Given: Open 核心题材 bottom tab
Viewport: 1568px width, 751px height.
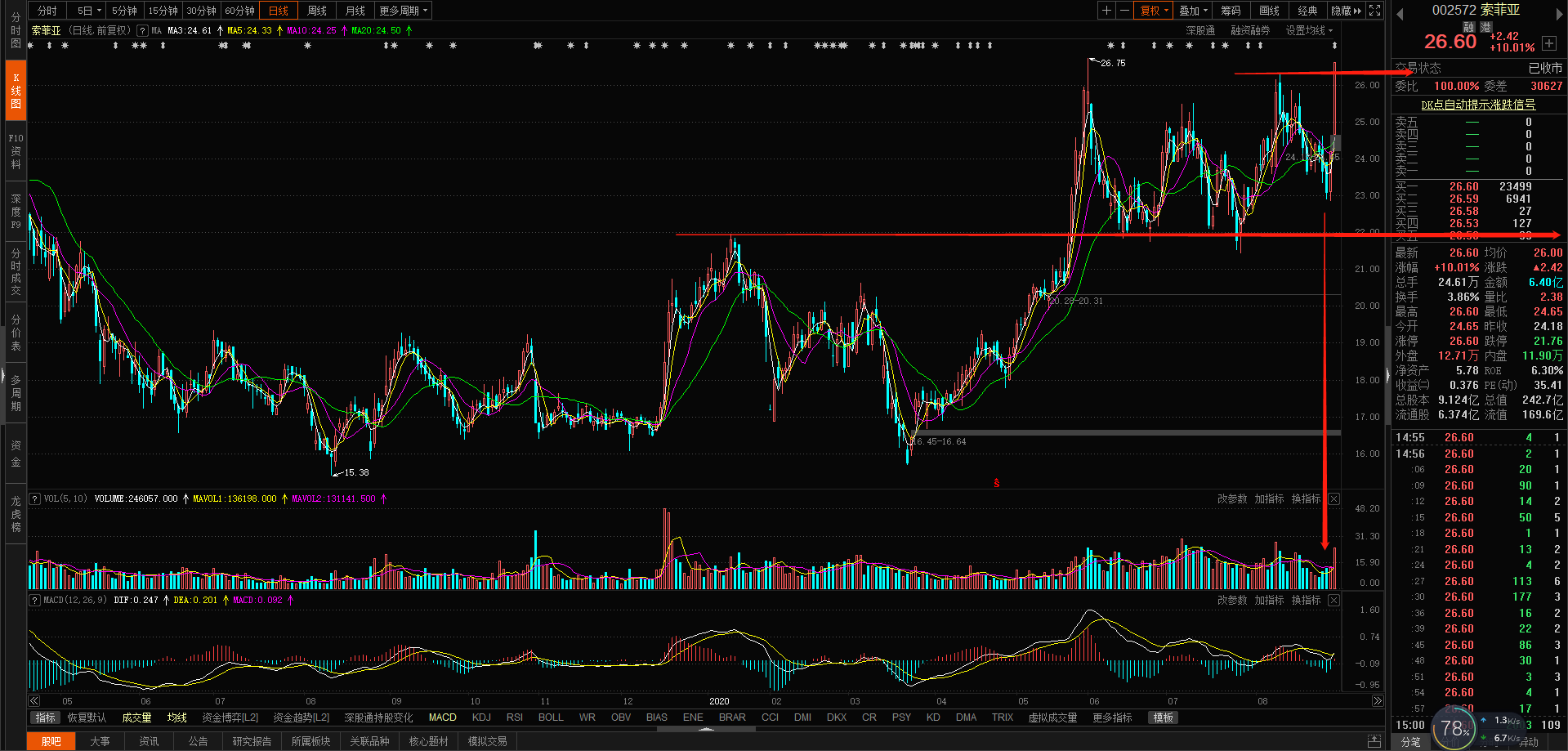Looking at the screenshot, I should click(428, 741).
